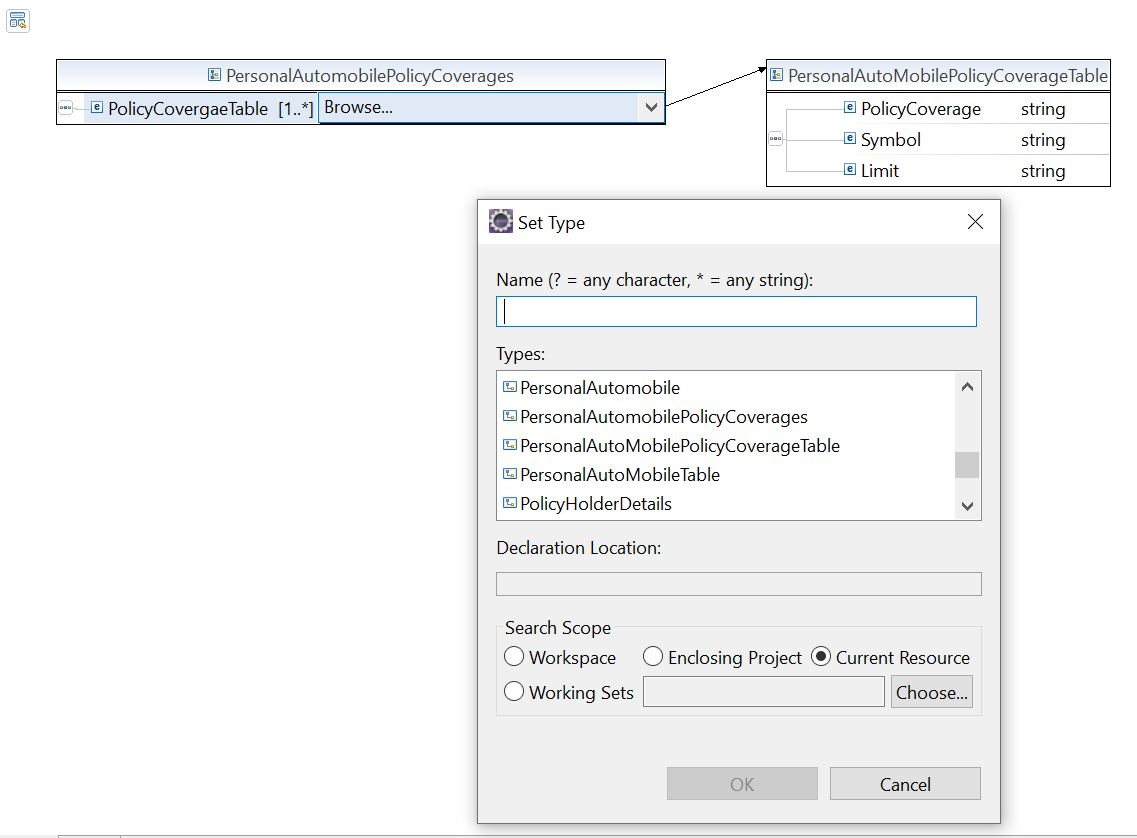Select the Current Resource search scope
This screenshot has width=1137, height=838.
point(821,657)
